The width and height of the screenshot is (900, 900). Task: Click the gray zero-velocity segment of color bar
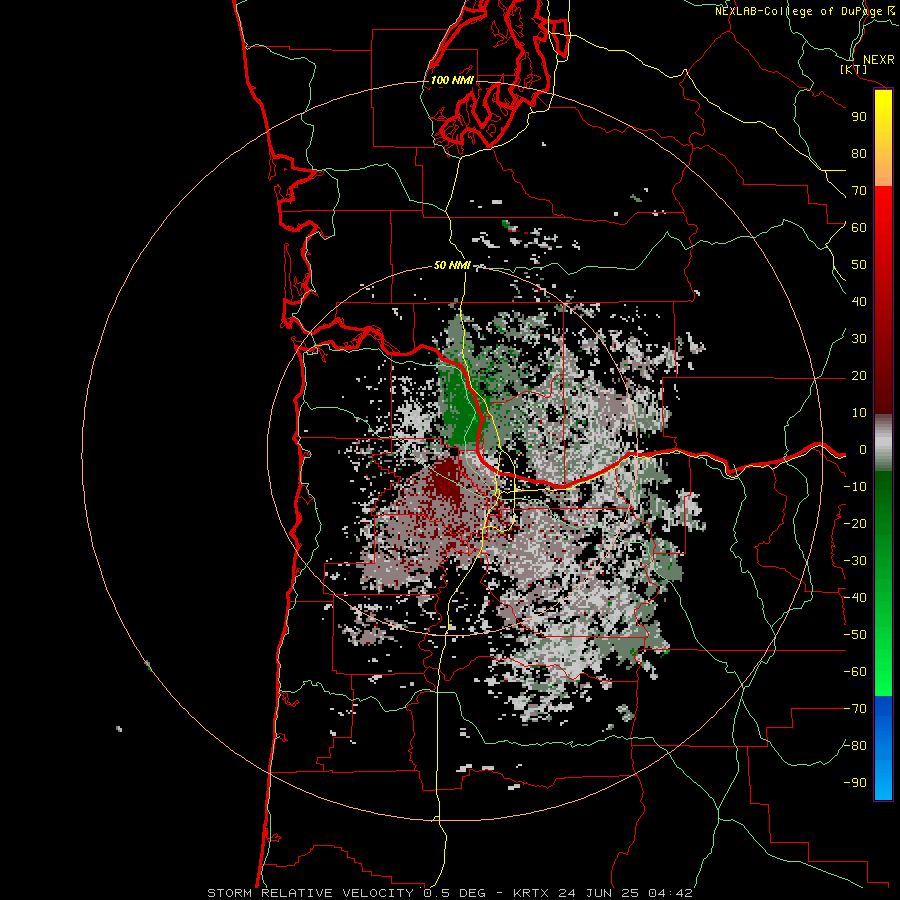883,443
